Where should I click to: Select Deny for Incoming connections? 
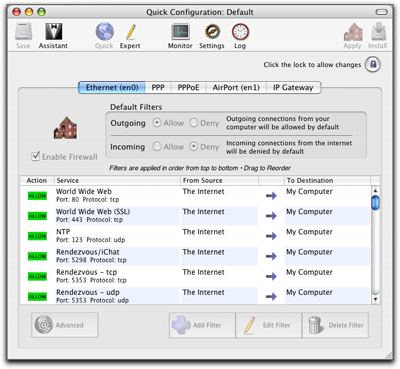click(x=193, y=146)
